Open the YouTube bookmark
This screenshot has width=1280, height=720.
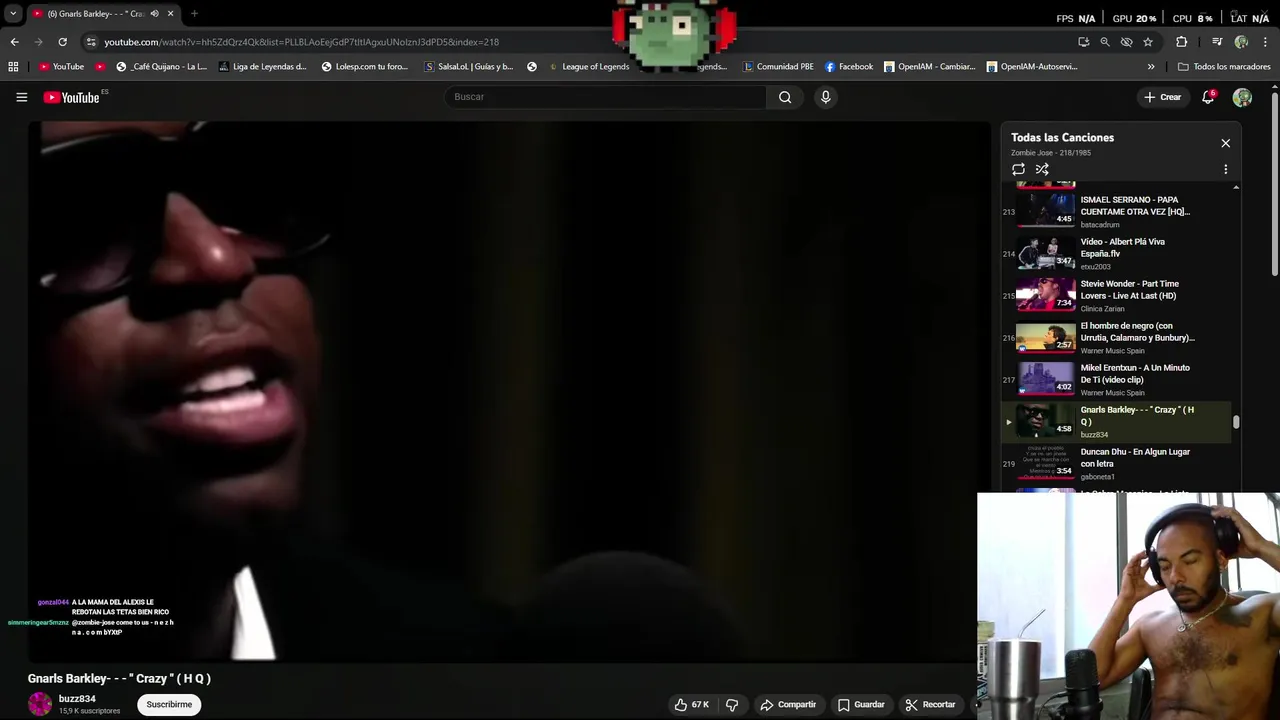(61, 67)
